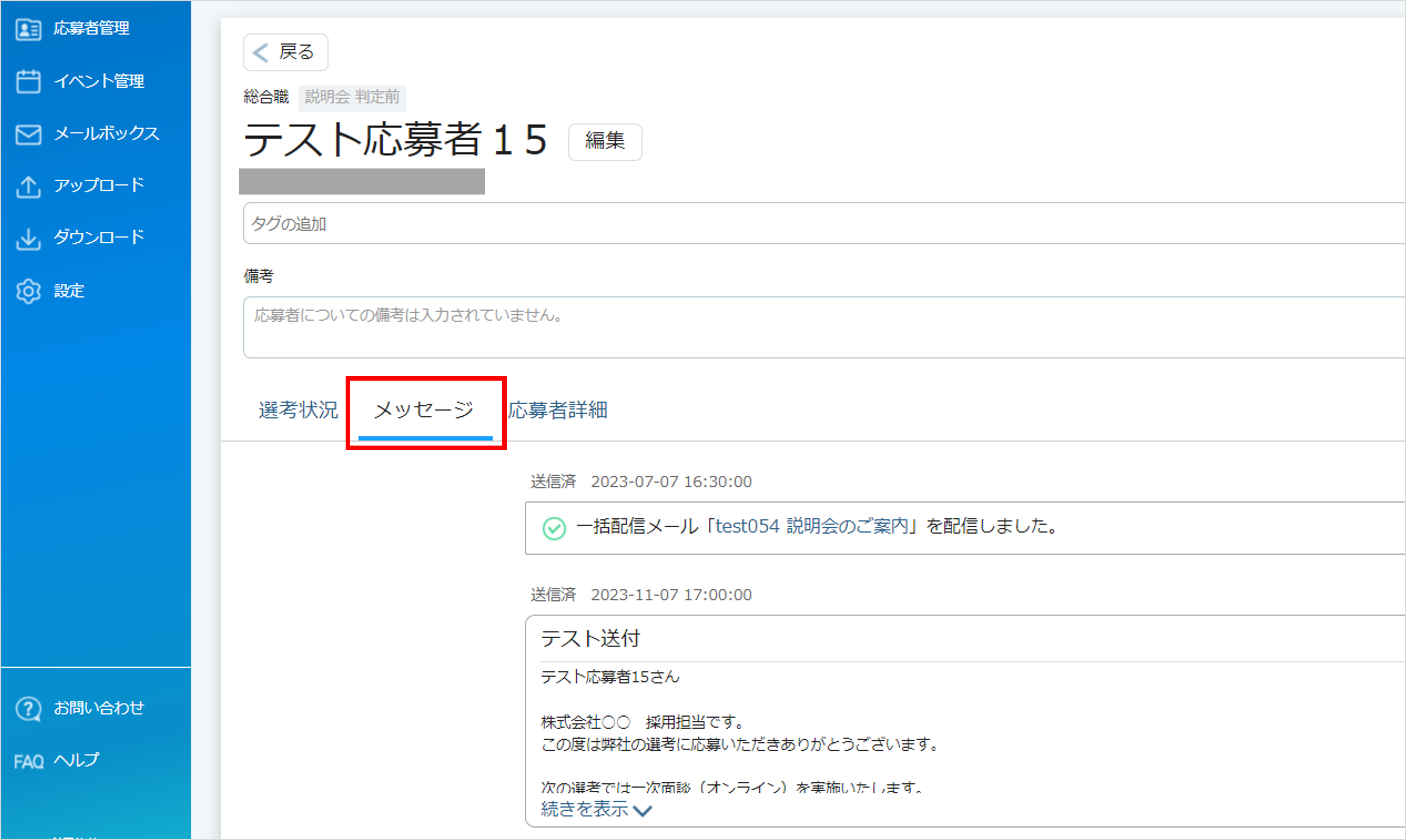Select イベント管理 sidebar menu label
Viewport: 1406px width, 840px height.
tap(99, 81)
